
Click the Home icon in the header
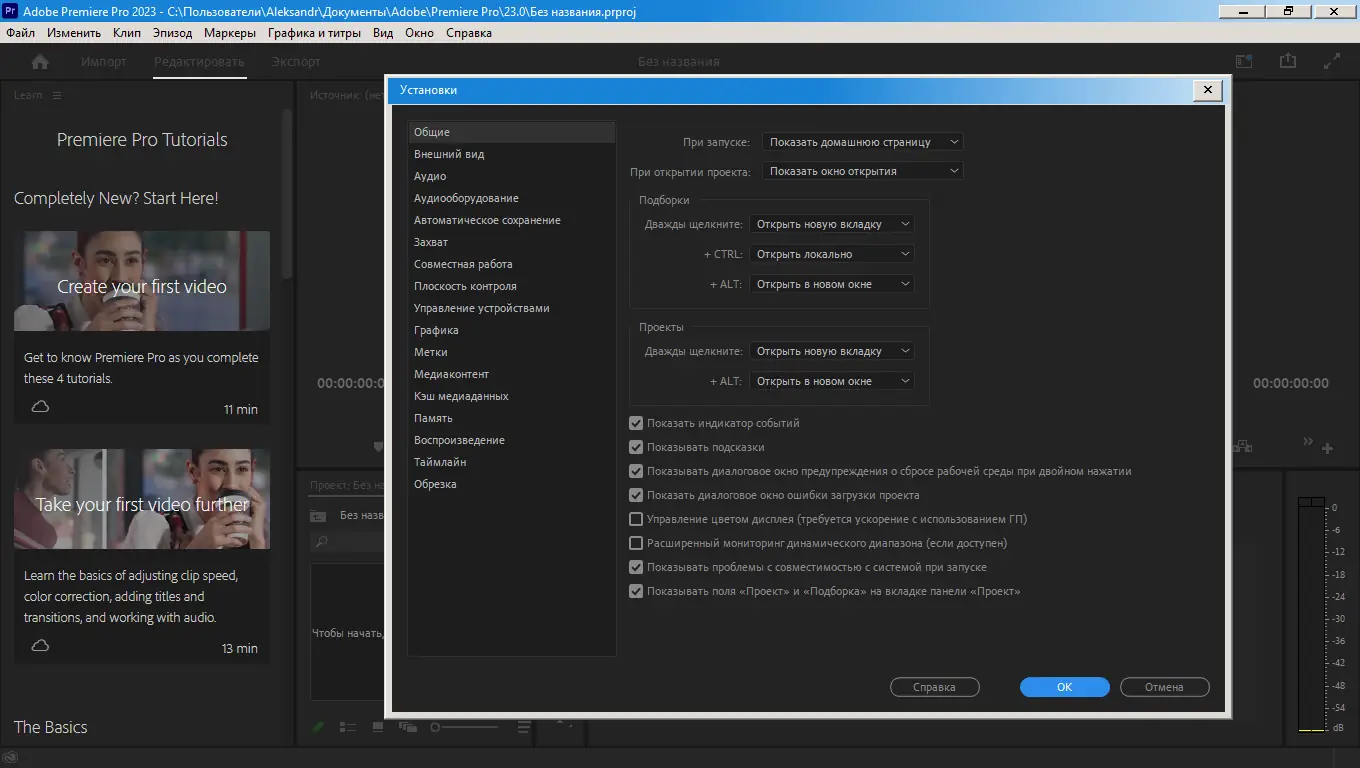pyautogui.click(x=40, y=62)
